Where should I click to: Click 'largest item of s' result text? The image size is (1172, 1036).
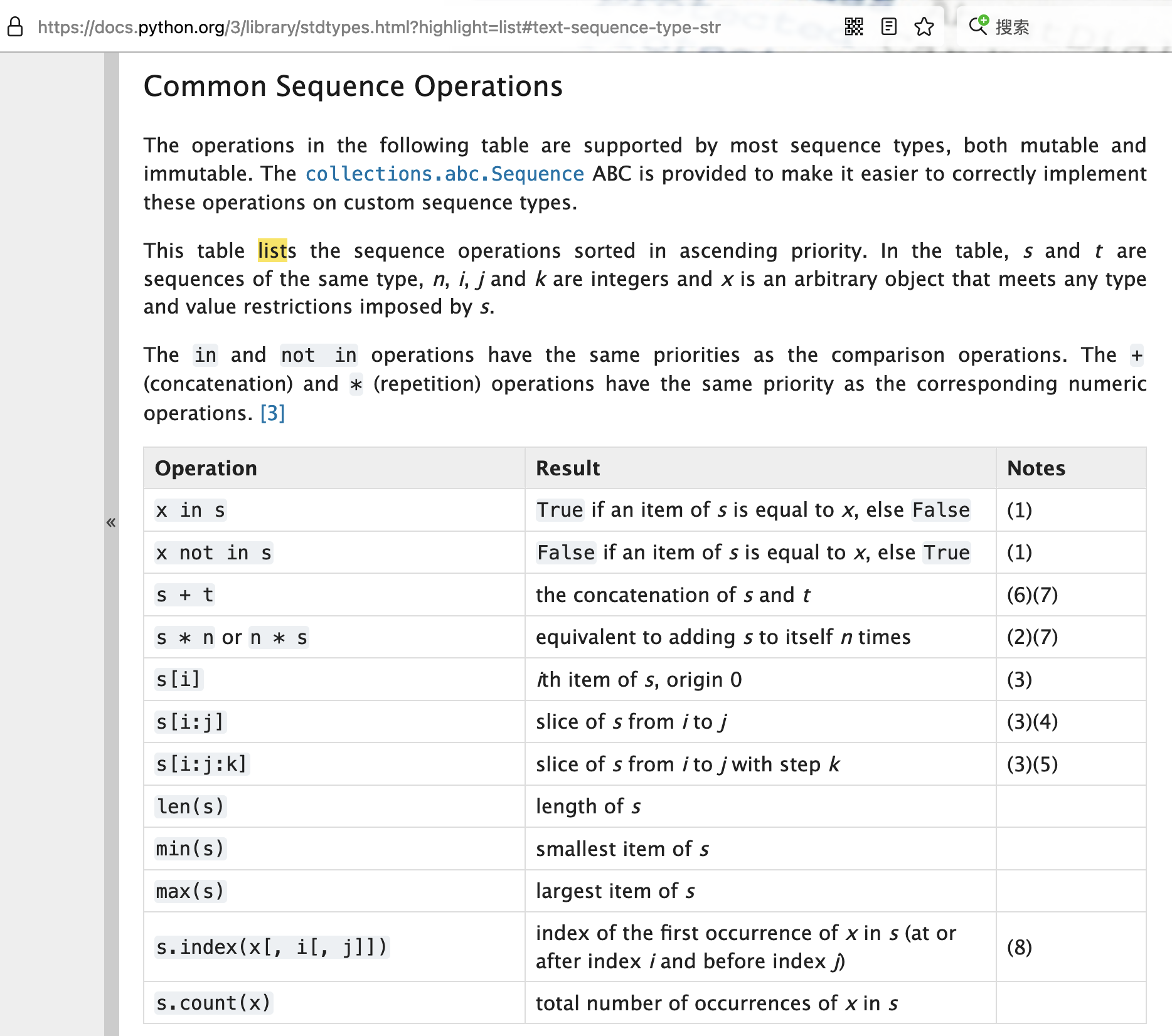coord(615,891)
